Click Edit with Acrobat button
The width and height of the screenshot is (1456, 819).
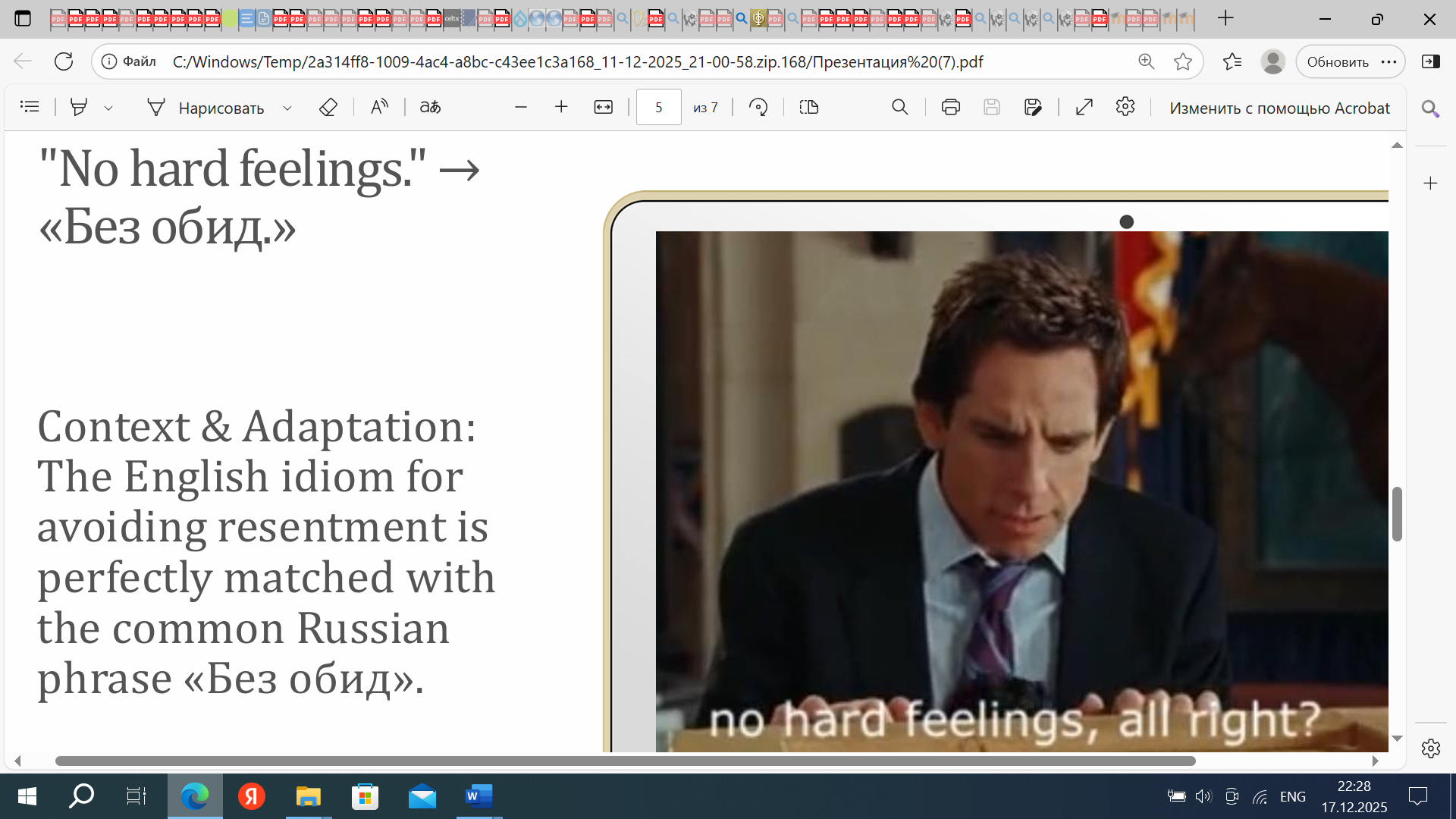(x=1279, y=108)
